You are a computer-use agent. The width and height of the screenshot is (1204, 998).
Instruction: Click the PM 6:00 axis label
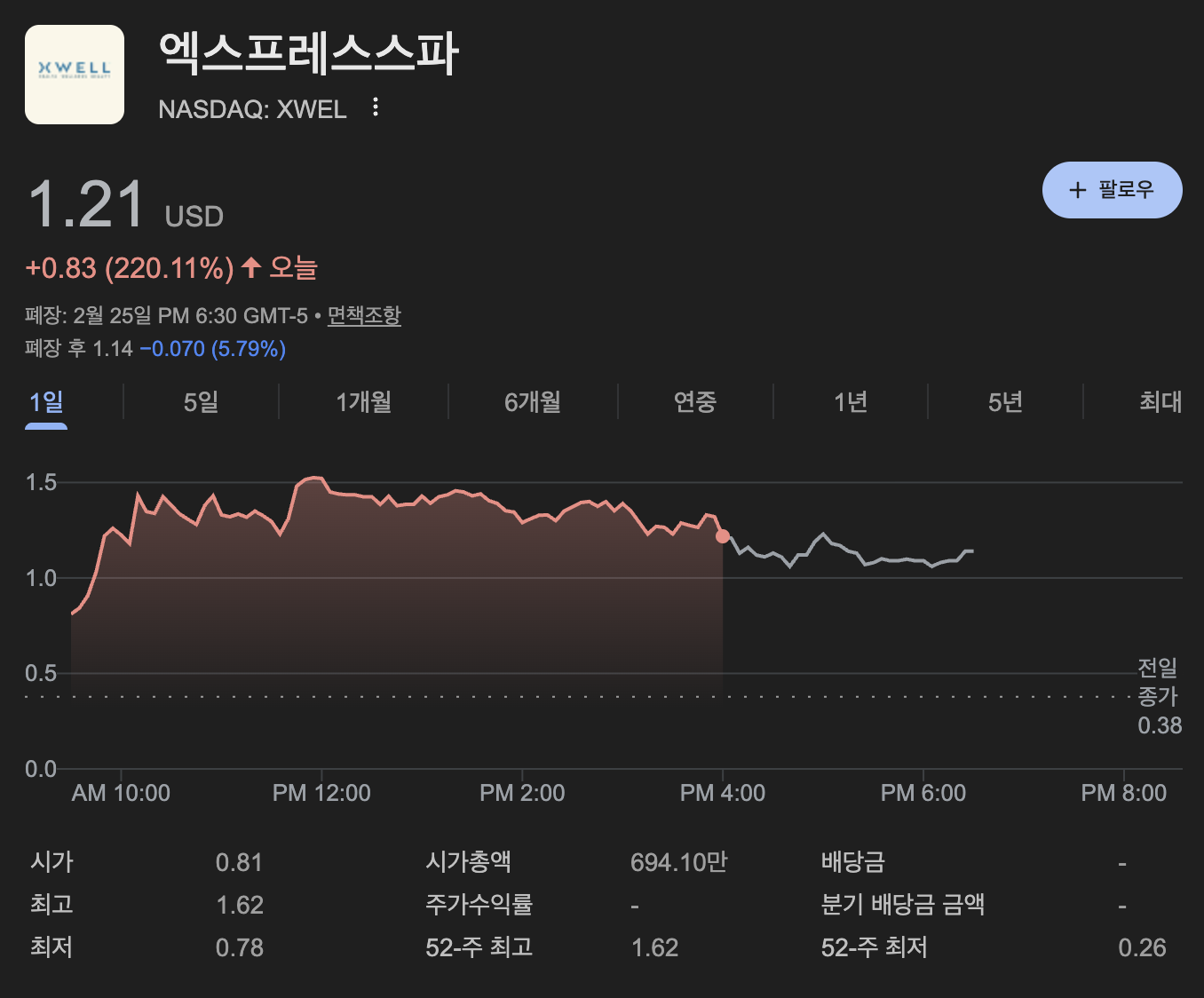pos(923,793)
